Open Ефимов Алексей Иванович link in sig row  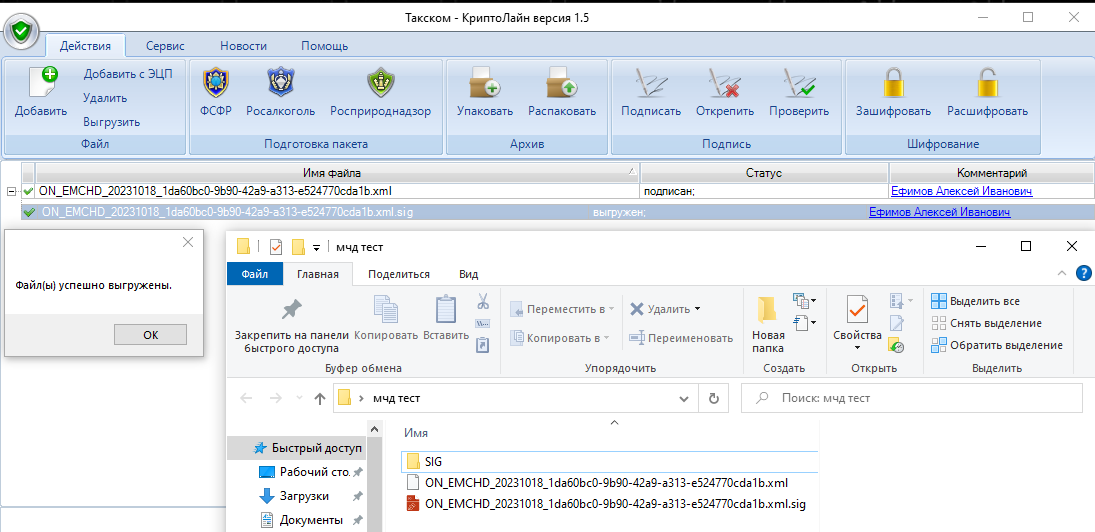point(939,212)
